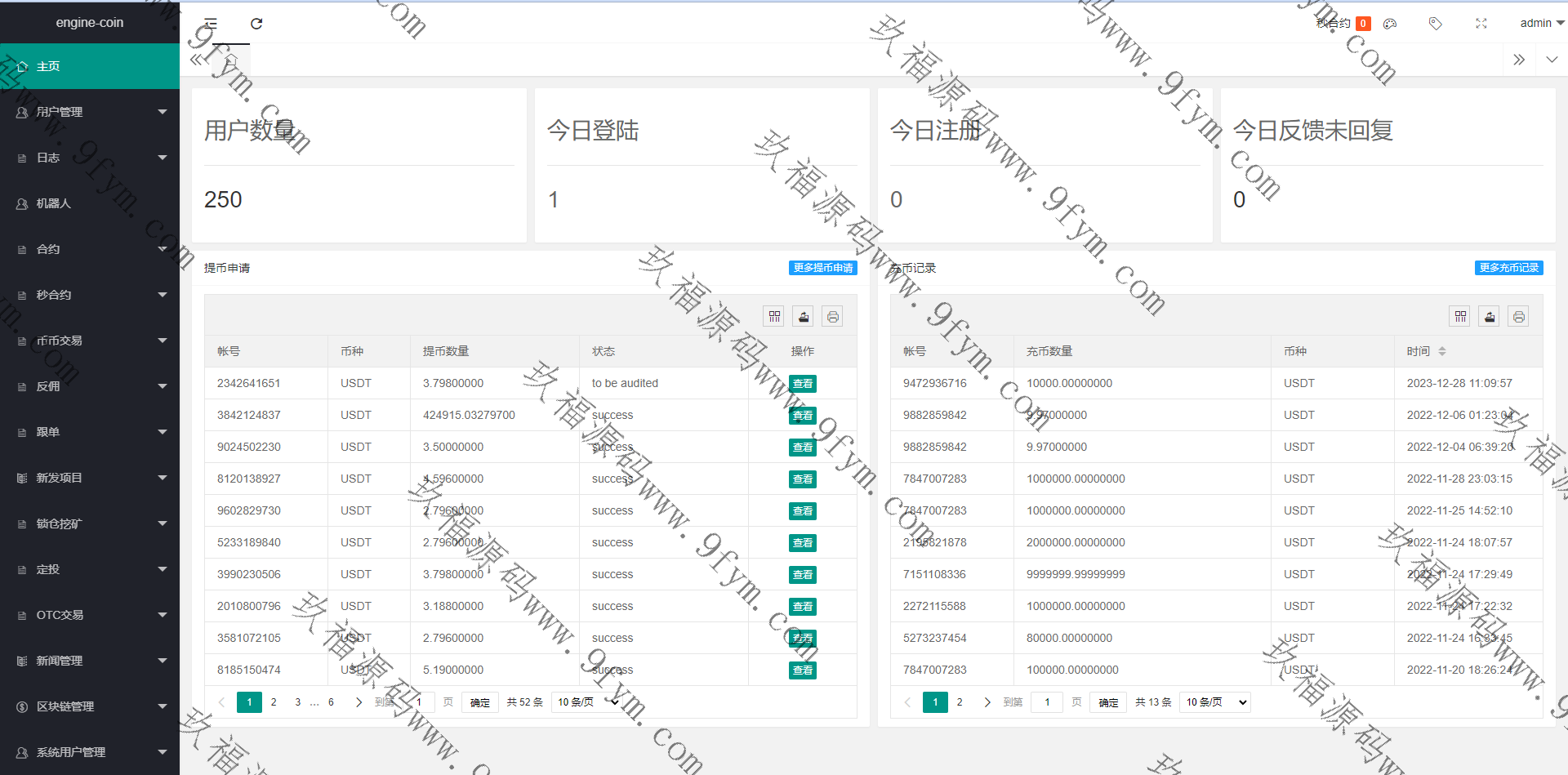Viewport: 1568px width, 775px height.
Task: Toggle fullscreen mode icon
Action: click(1481, 24)
